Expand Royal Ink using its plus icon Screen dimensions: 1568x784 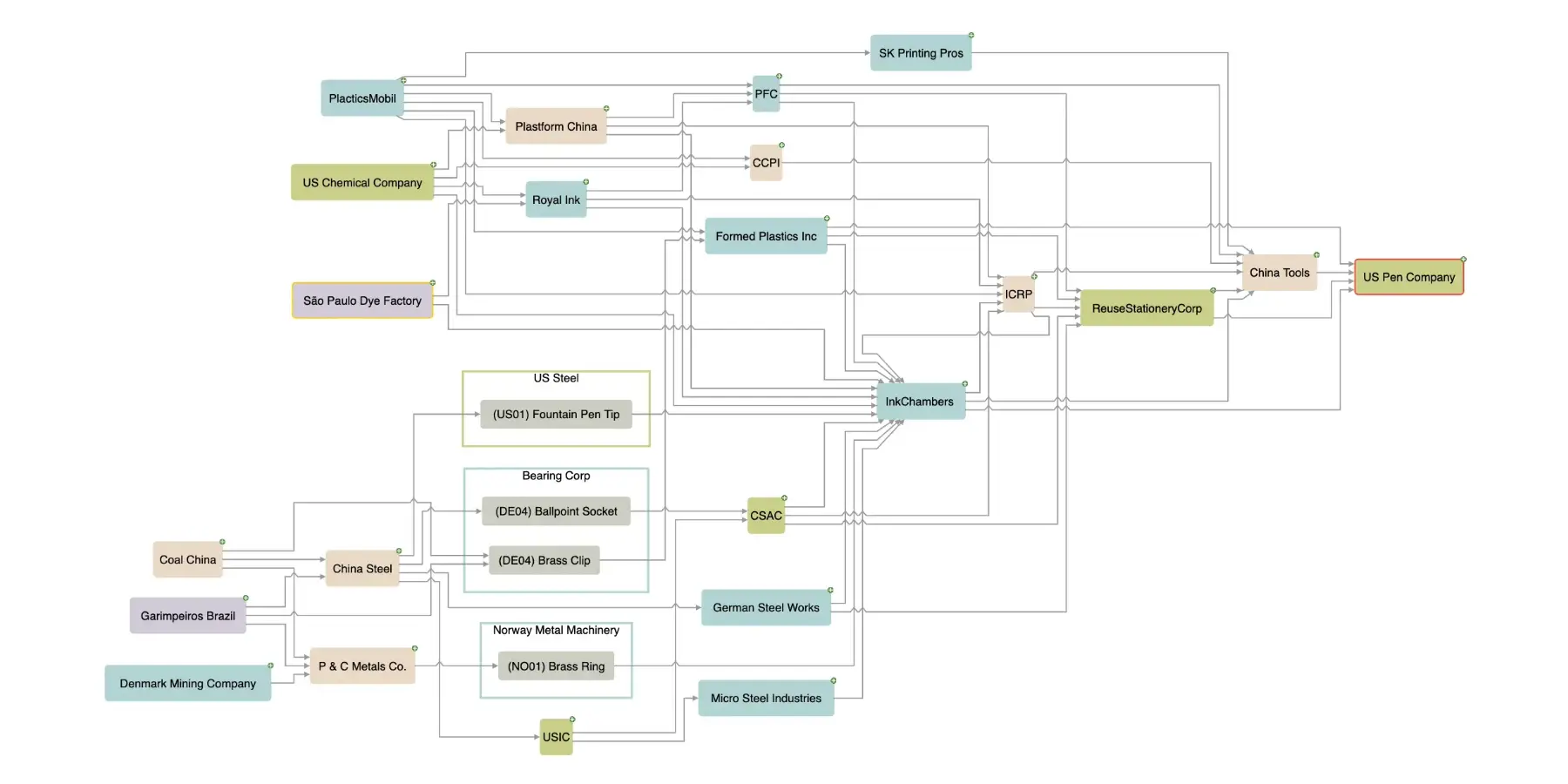586,182
